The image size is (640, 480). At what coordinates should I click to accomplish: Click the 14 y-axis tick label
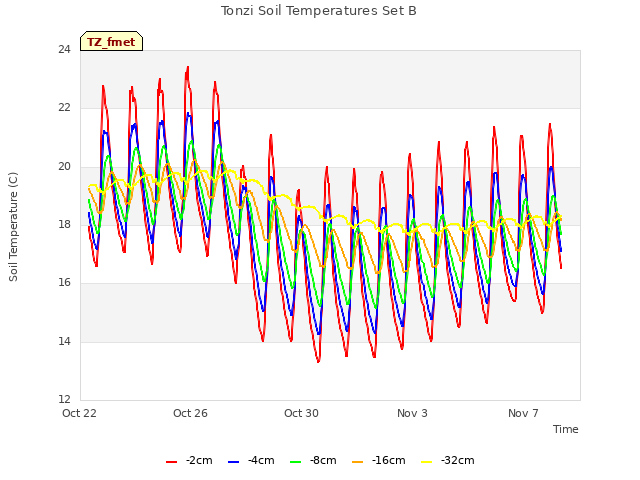[64, 341]
